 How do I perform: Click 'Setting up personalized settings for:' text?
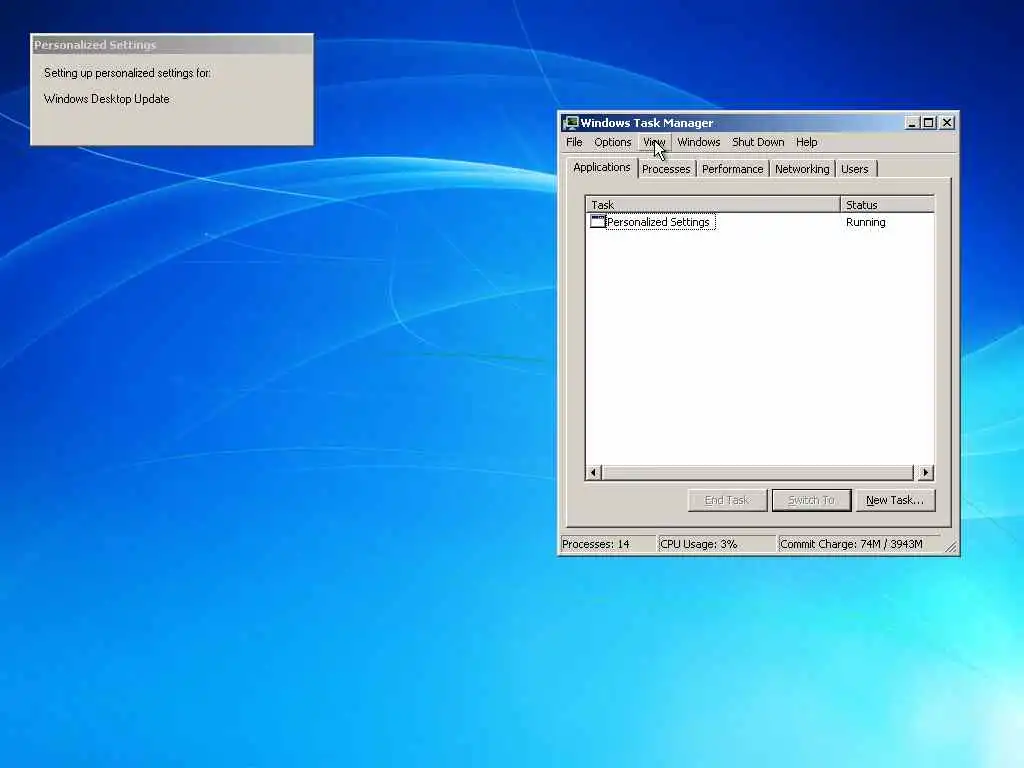click(x=127, y=73)
